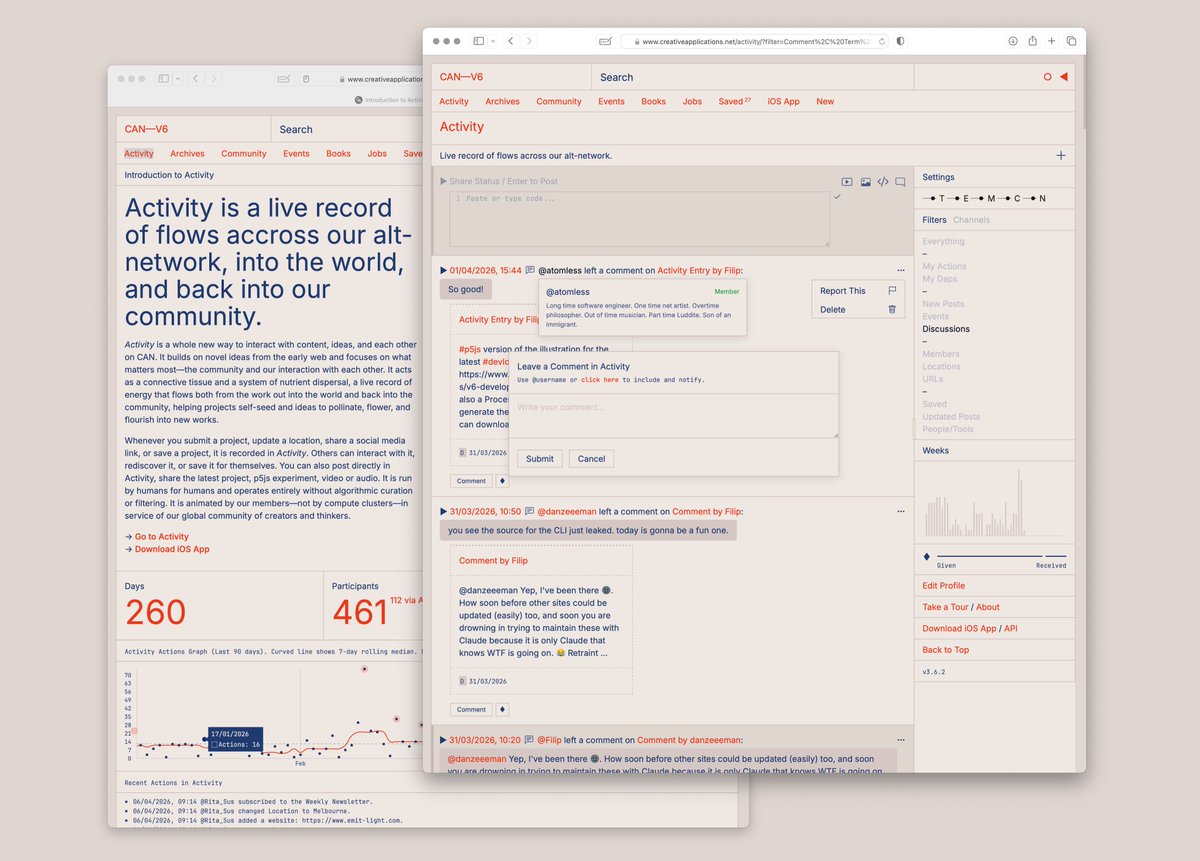Click Download iOS App link in back window
The width and height of the screenshot is (1200, 861).
pyautogui.click(x=172, y=549)
